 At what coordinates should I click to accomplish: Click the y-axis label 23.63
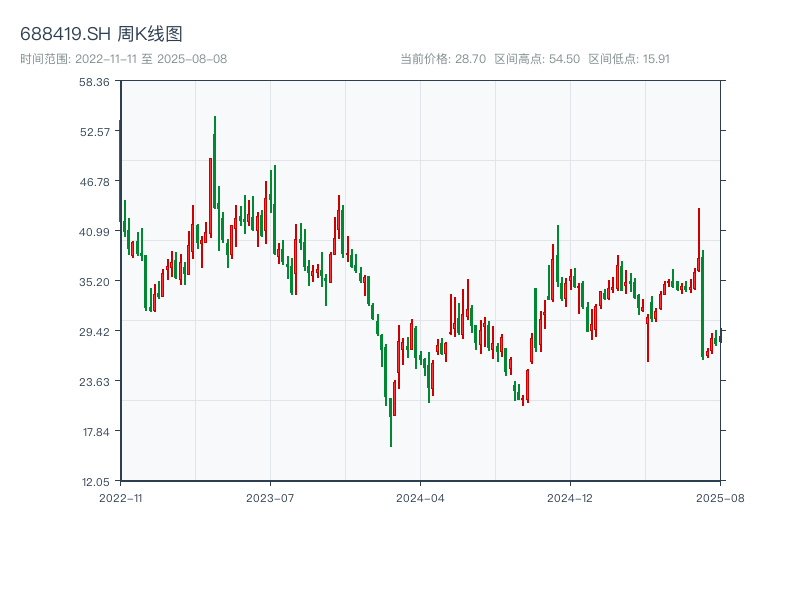94,382
